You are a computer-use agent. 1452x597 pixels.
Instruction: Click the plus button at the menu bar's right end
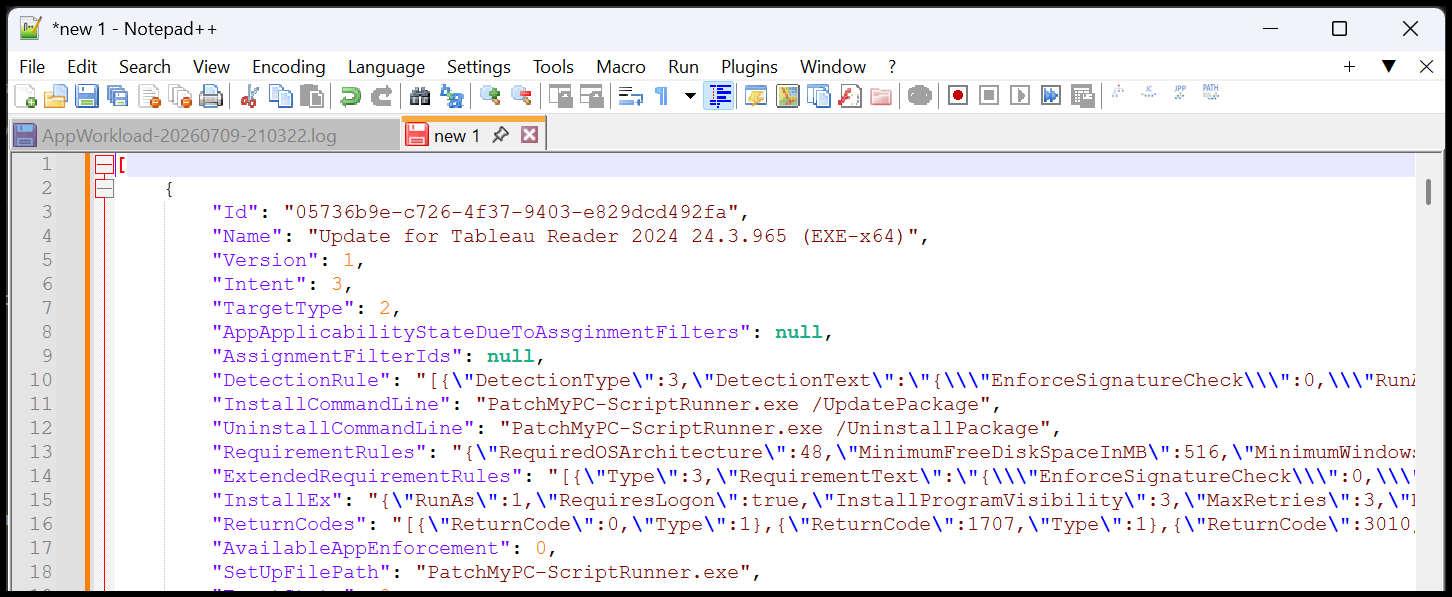[1349, 67]
